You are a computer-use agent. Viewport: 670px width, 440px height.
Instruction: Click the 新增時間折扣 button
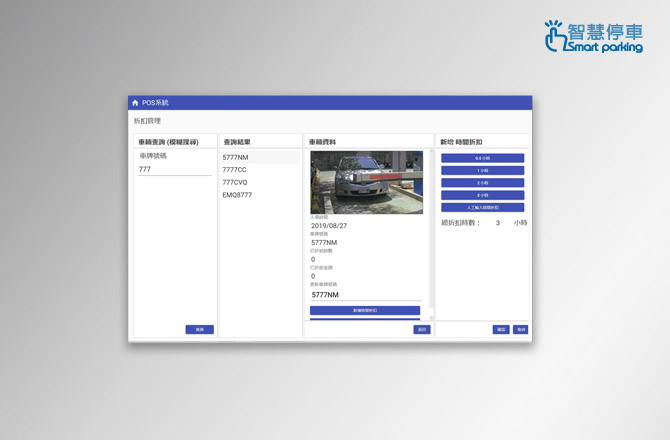coord(365,311)
